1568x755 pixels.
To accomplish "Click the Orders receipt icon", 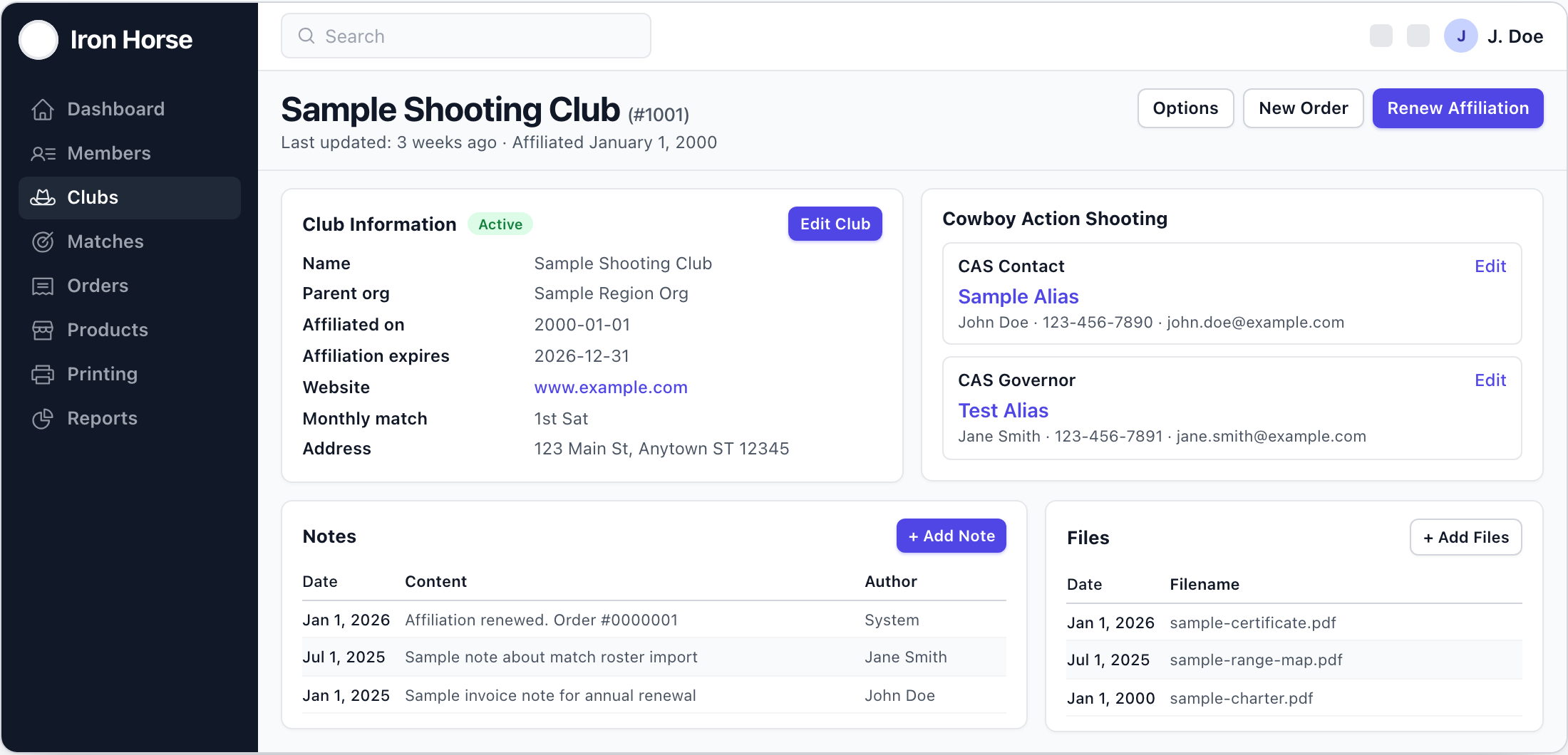I will pyautogui.click(x=43, y=286).
